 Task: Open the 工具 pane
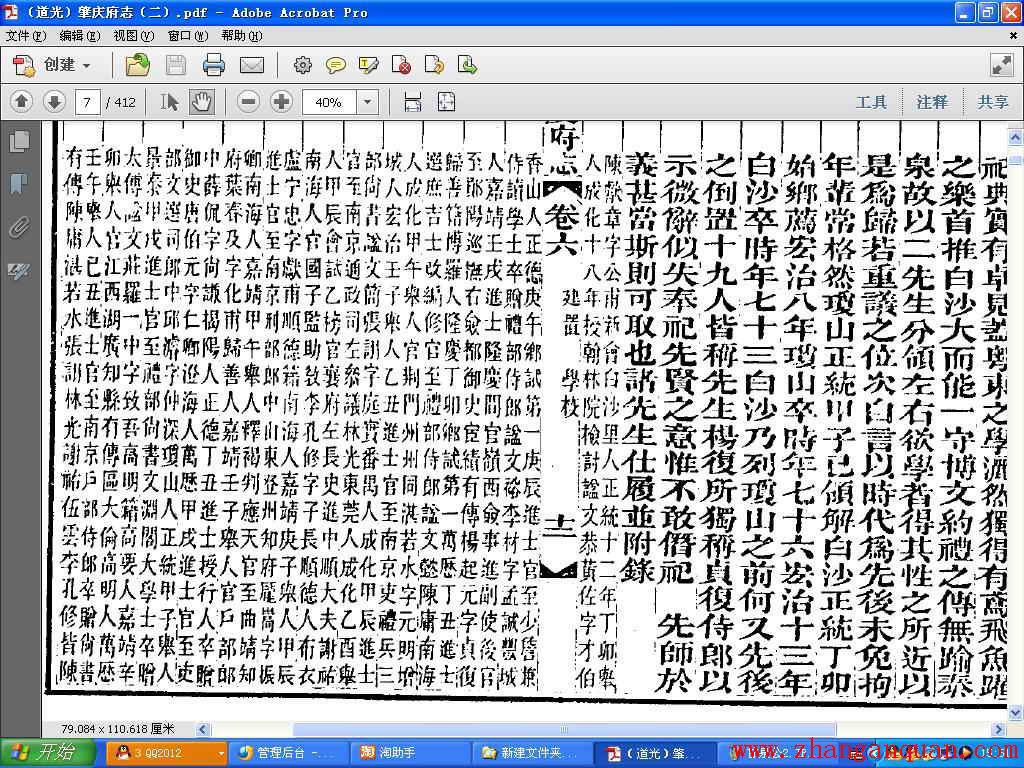pos(871,102)
